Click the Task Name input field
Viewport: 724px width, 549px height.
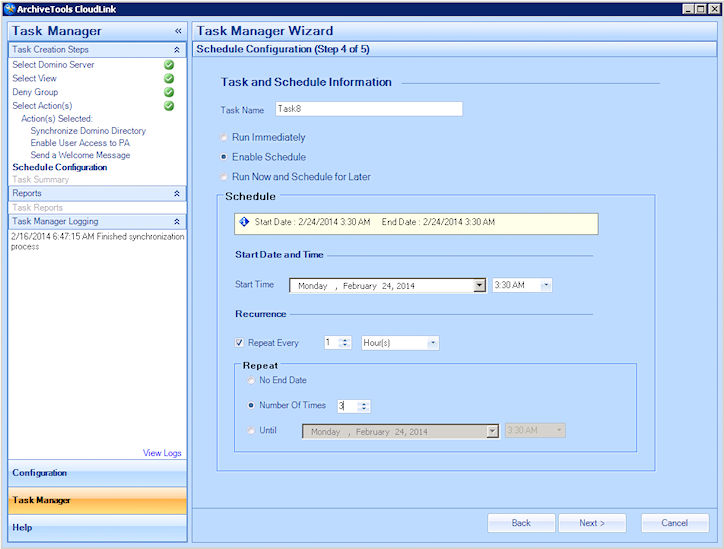click(369, 109)
